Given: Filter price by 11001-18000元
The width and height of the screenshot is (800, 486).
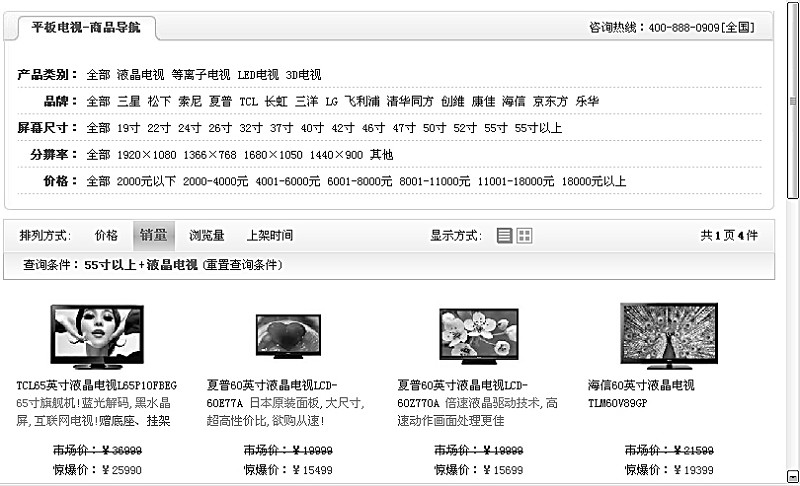Looking at the screenshot, I should tap(516, 181).
